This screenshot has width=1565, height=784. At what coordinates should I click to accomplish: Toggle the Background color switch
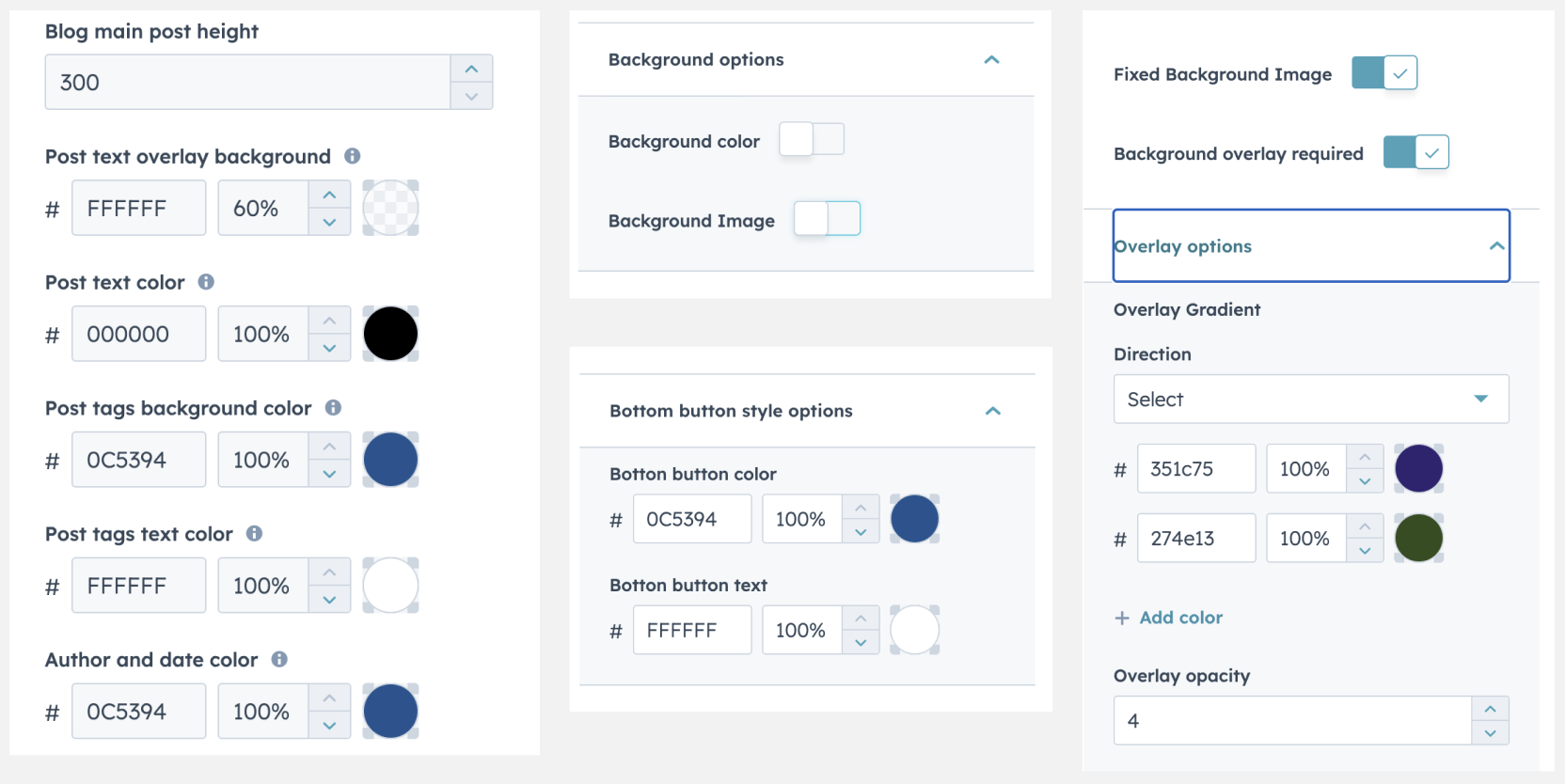point(811,139)
